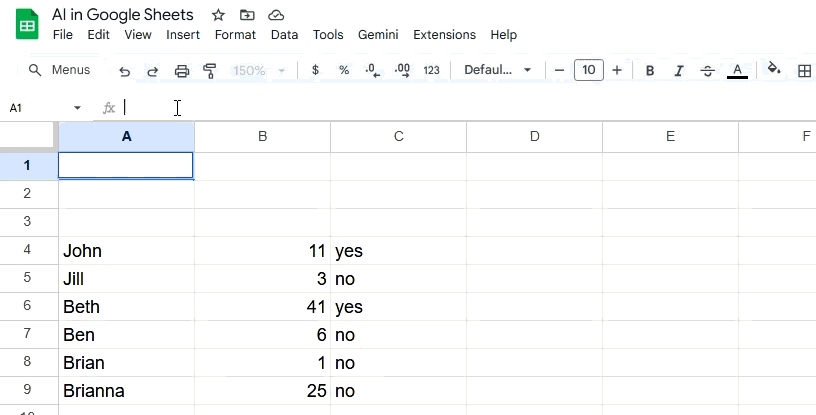Select the selected empty cell A1
This screenshot has width=816, height=415.
[x=126, y=166]
